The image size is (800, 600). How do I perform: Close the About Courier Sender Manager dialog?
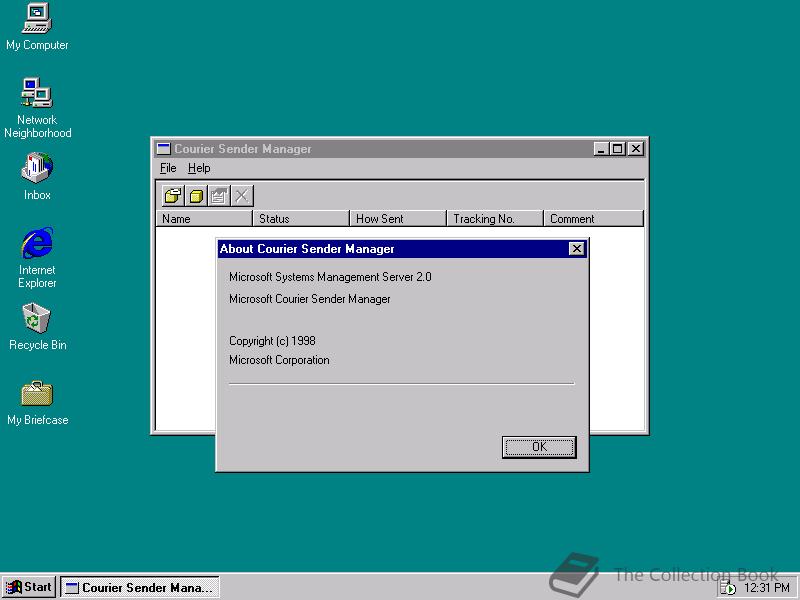point(576,248)
